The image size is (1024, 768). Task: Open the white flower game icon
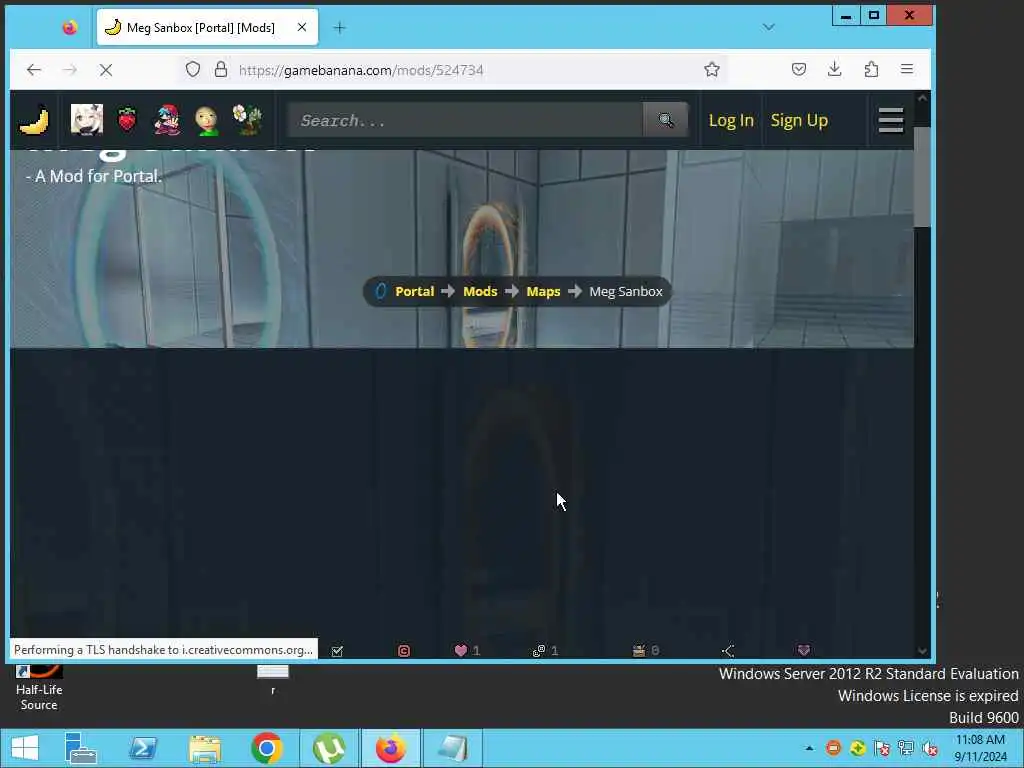[x=248, y=120]
